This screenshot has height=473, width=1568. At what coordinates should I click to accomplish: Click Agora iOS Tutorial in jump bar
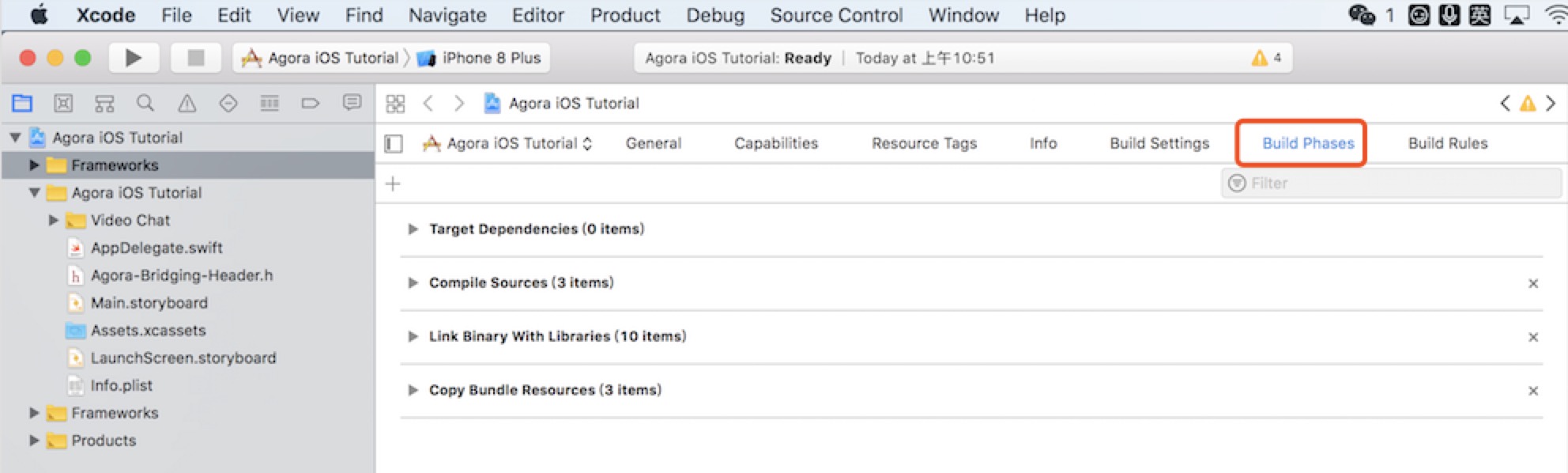(574, 104)
